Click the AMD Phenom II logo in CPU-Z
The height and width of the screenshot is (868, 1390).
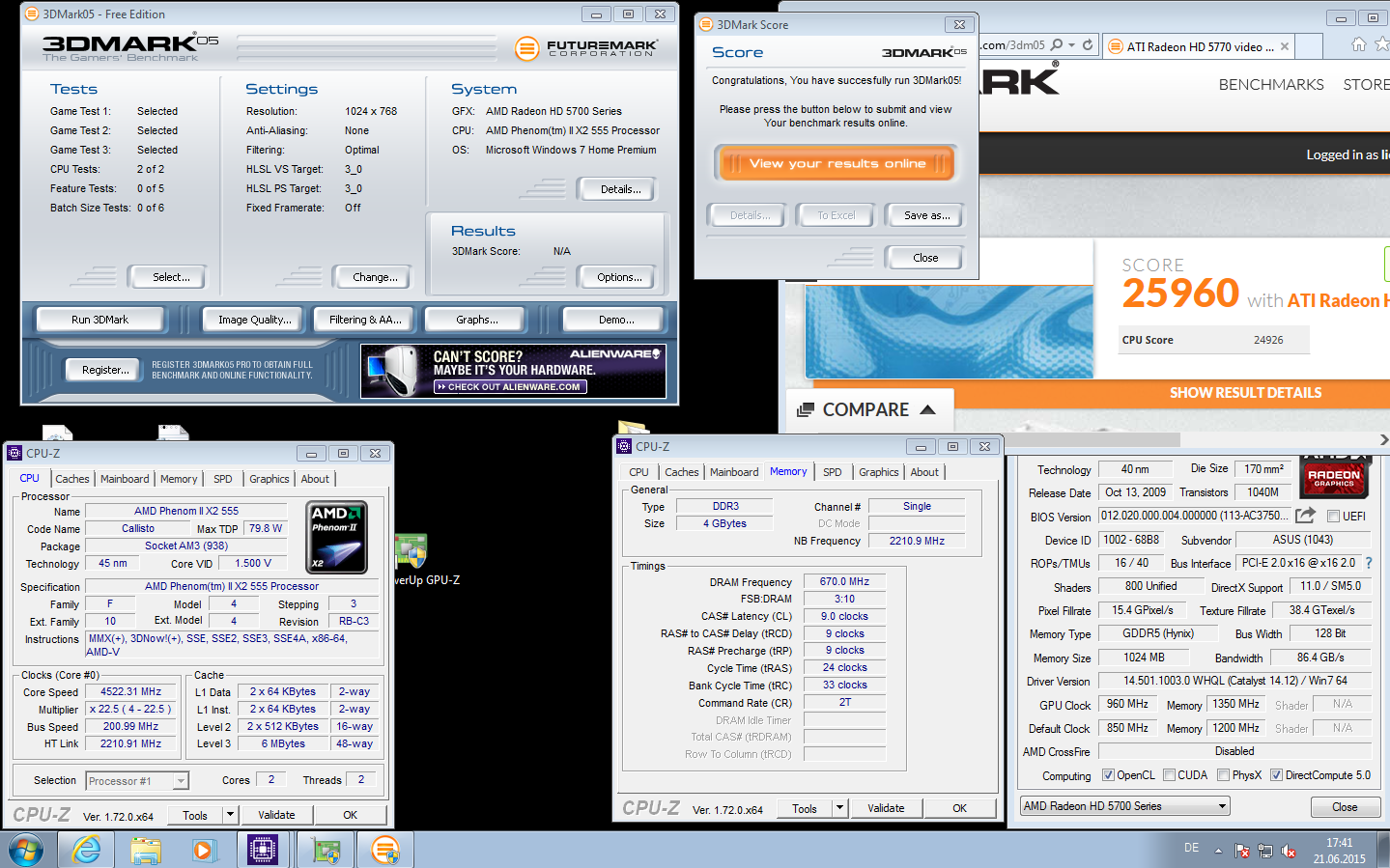336,537
